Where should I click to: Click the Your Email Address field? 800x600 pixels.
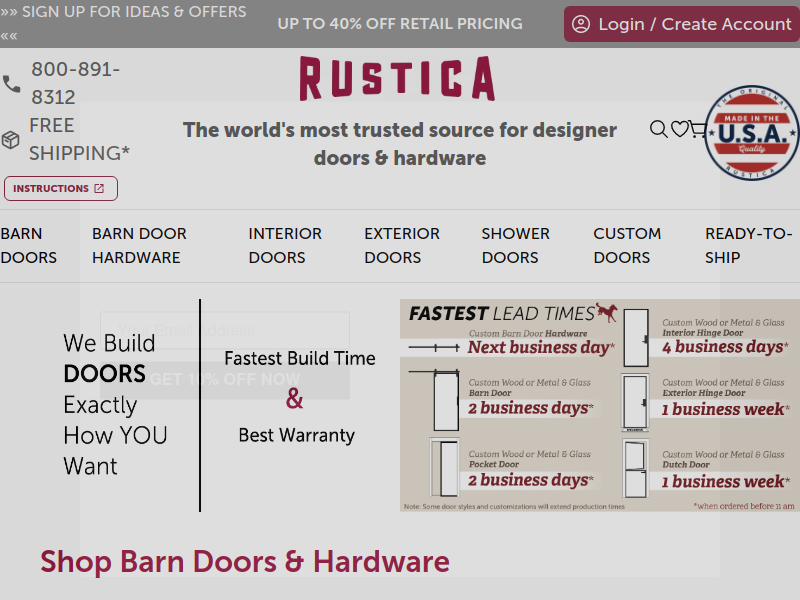(225, 330)
